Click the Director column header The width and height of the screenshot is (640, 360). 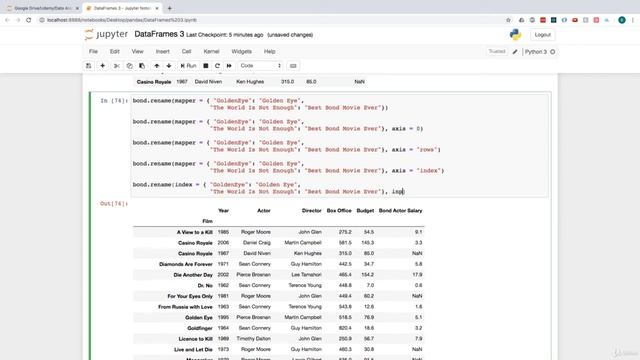tap(311, 211)
